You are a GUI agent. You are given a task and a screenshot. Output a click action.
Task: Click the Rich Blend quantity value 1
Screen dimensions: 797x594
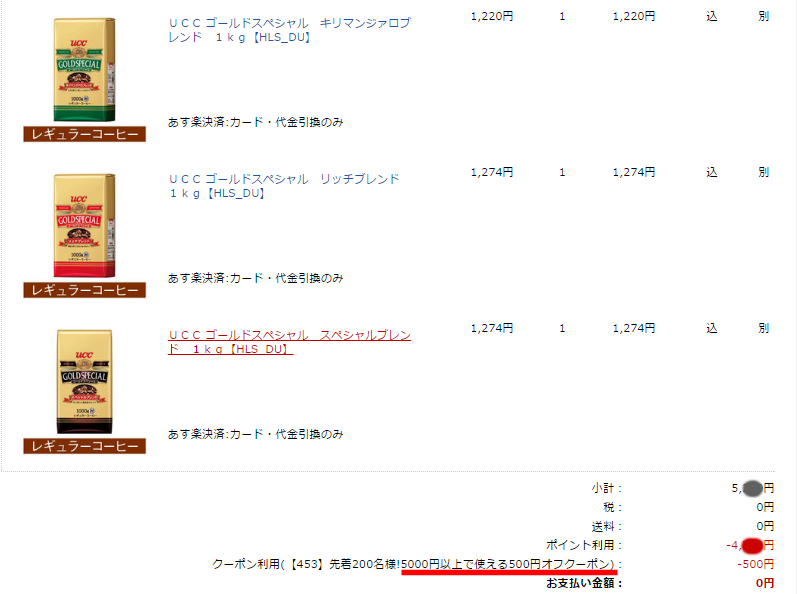click(x=562, y=172)
